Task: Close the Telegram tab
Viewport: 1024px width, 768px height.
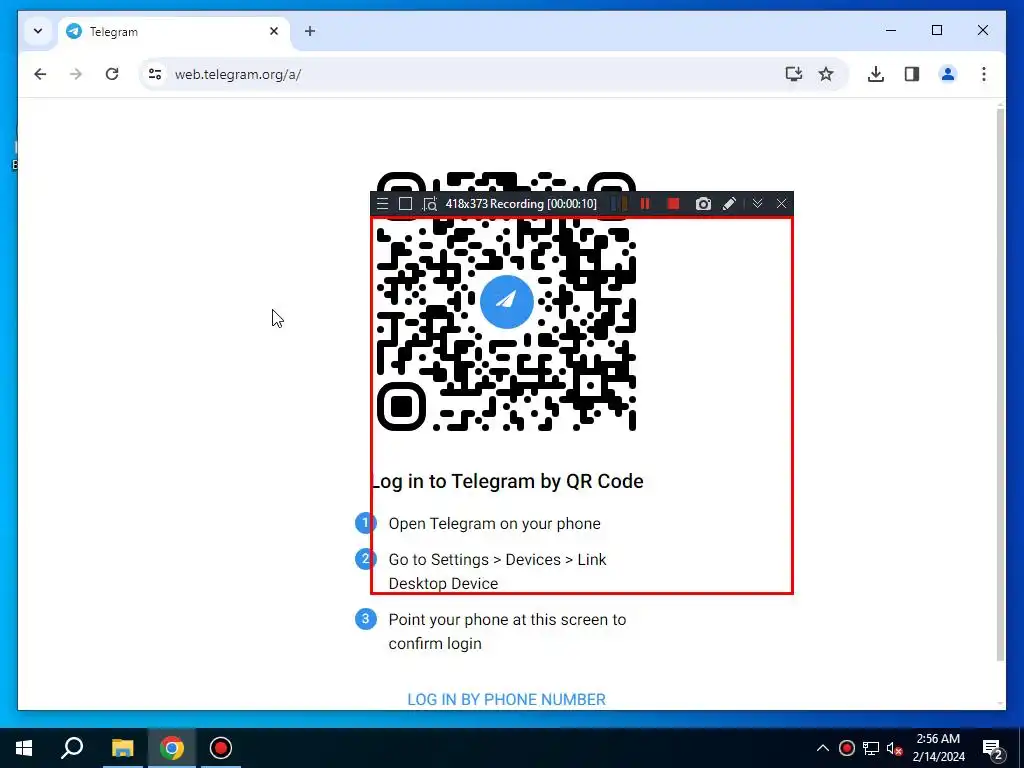Action: pos(274,31)
